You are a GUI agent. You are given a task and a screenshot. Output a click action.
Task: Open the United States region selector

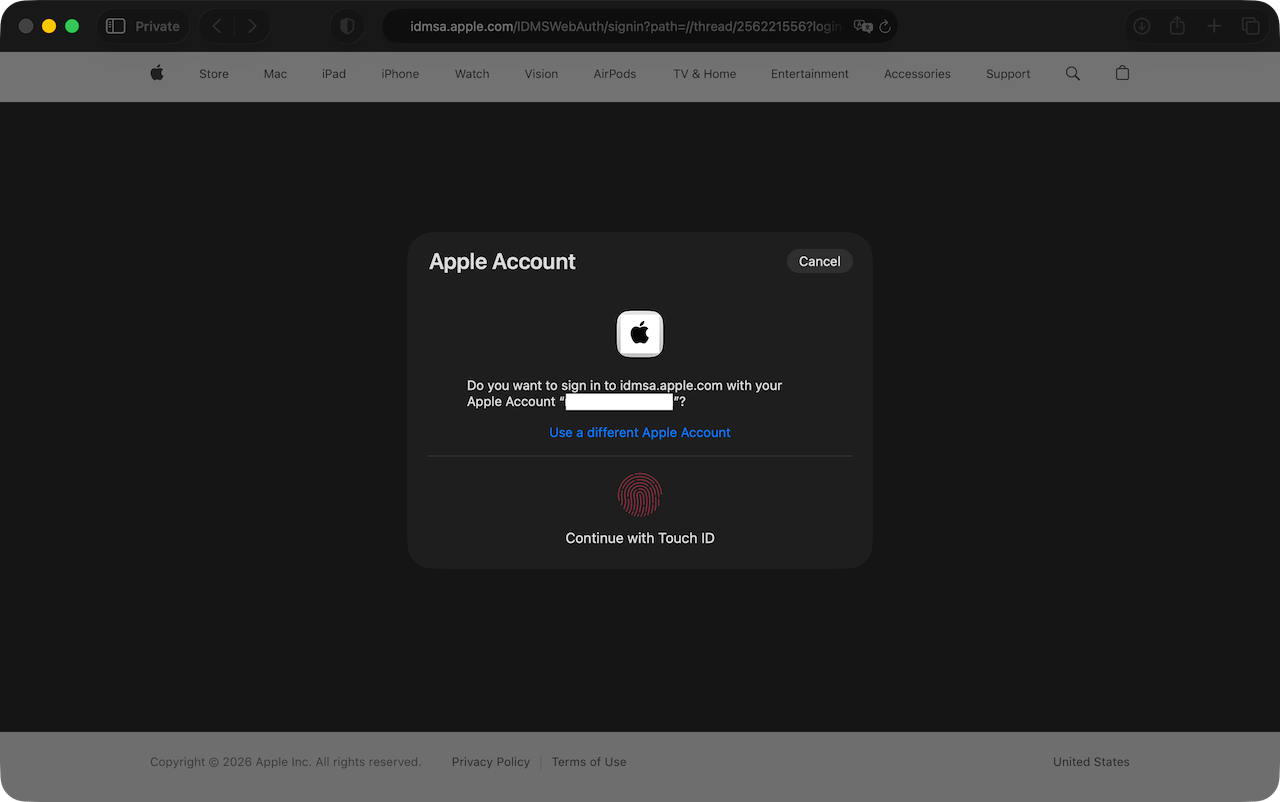click(x=1090, y=761)
